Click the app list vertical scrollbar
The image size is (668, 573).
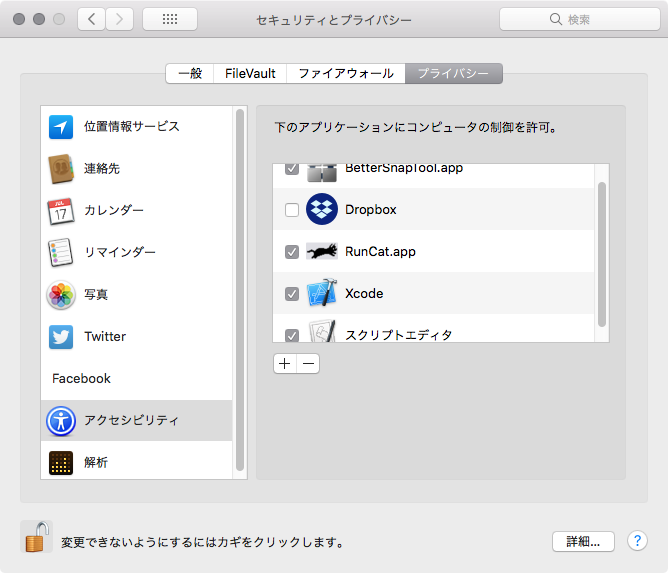(x=601, y=254)
